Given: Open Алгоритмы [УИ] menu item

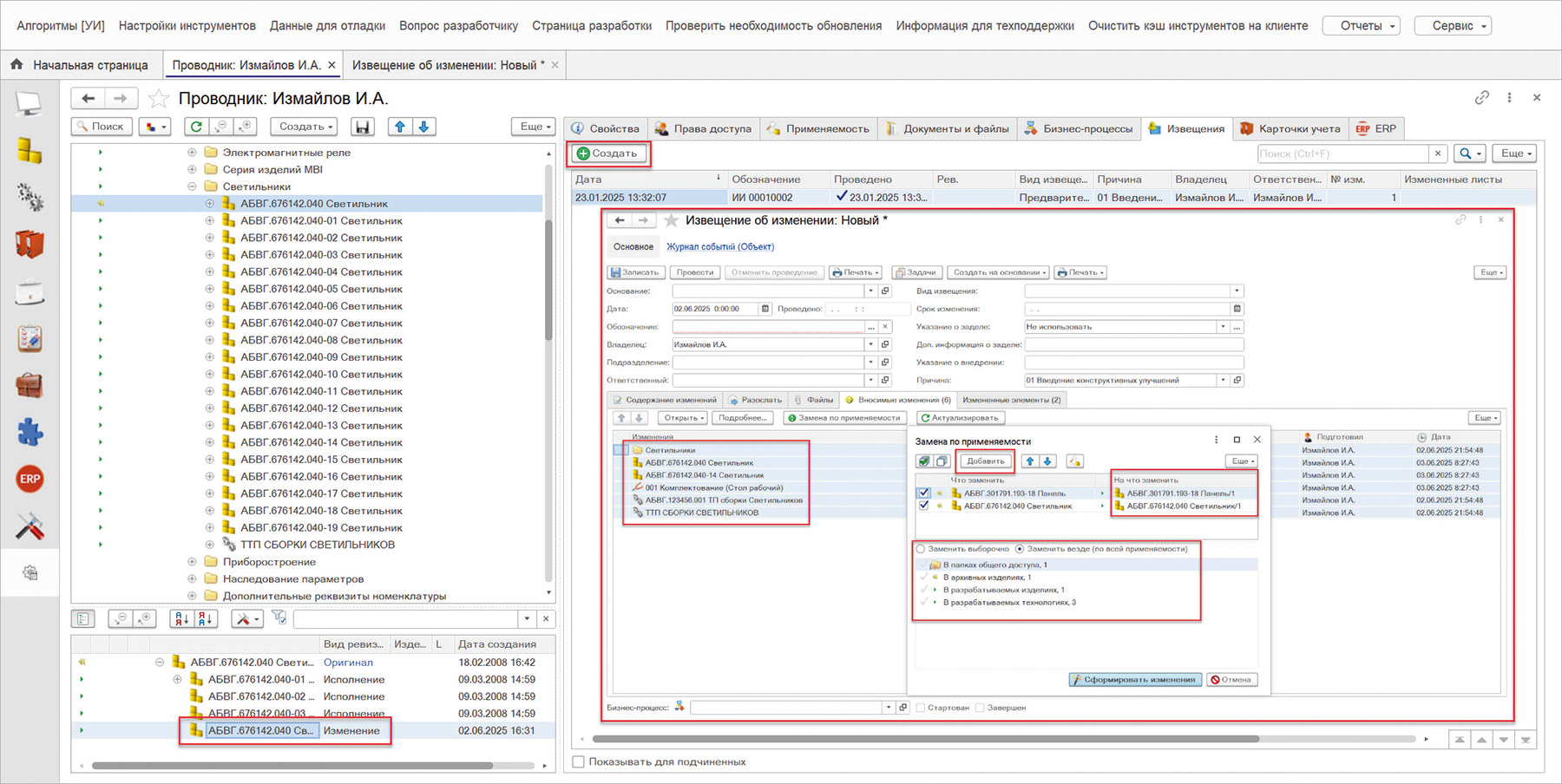Looking at the screenshot, I should (61, 26).
